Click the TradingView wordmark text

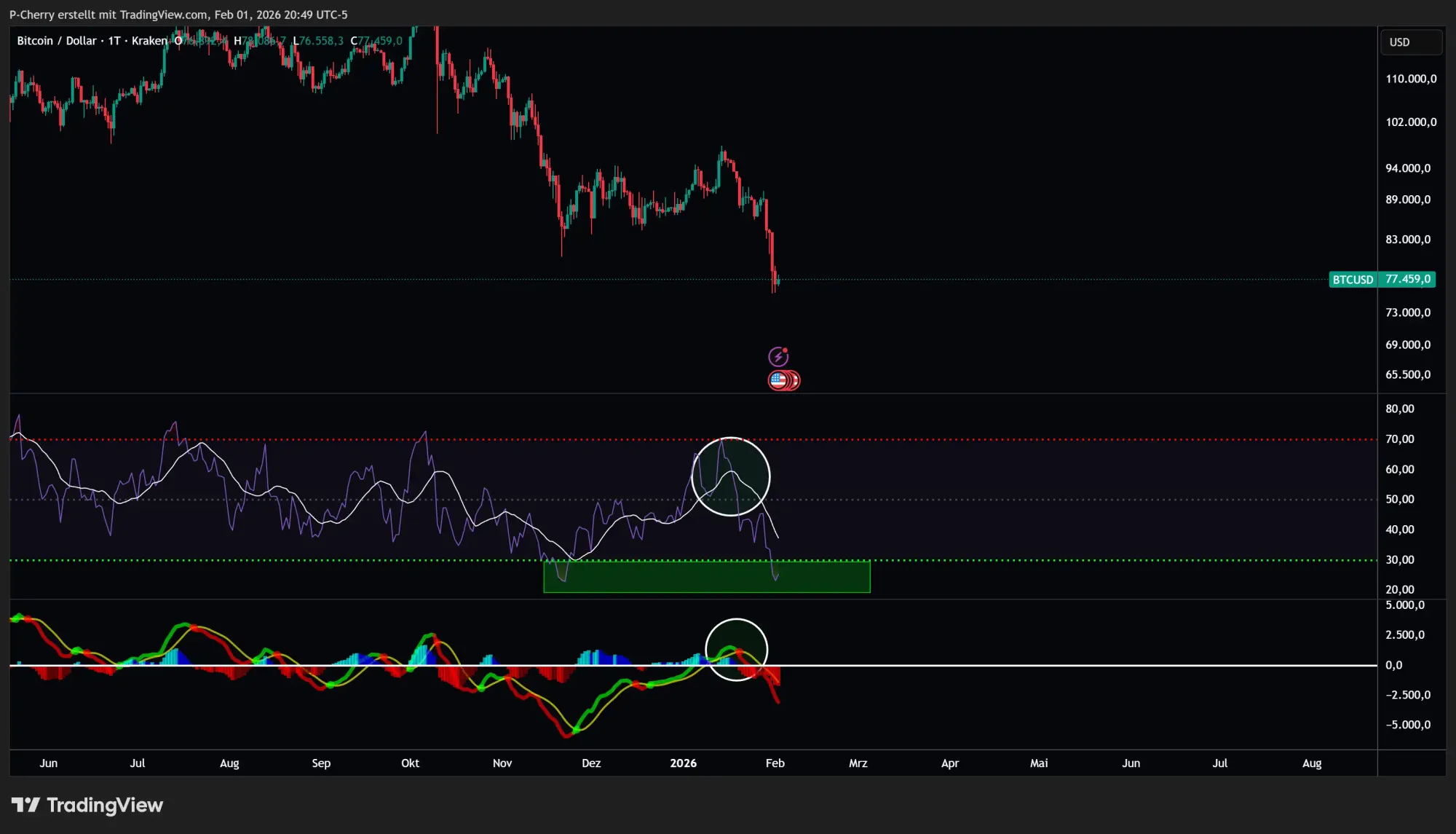click(105, 805)
